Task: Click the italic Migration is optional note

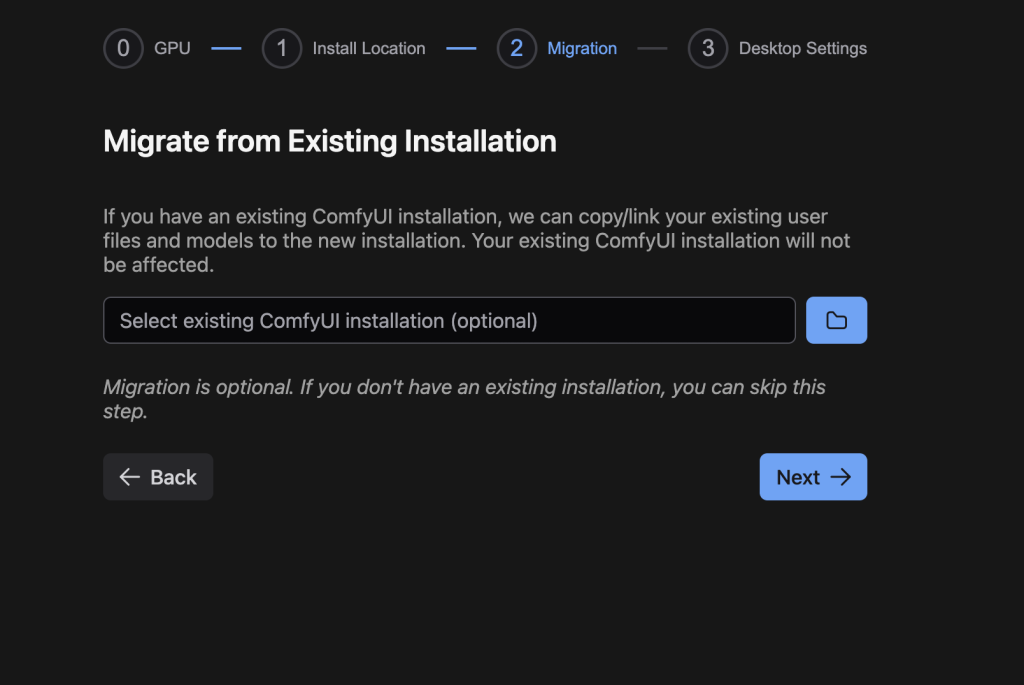Action: coord(464,398)
